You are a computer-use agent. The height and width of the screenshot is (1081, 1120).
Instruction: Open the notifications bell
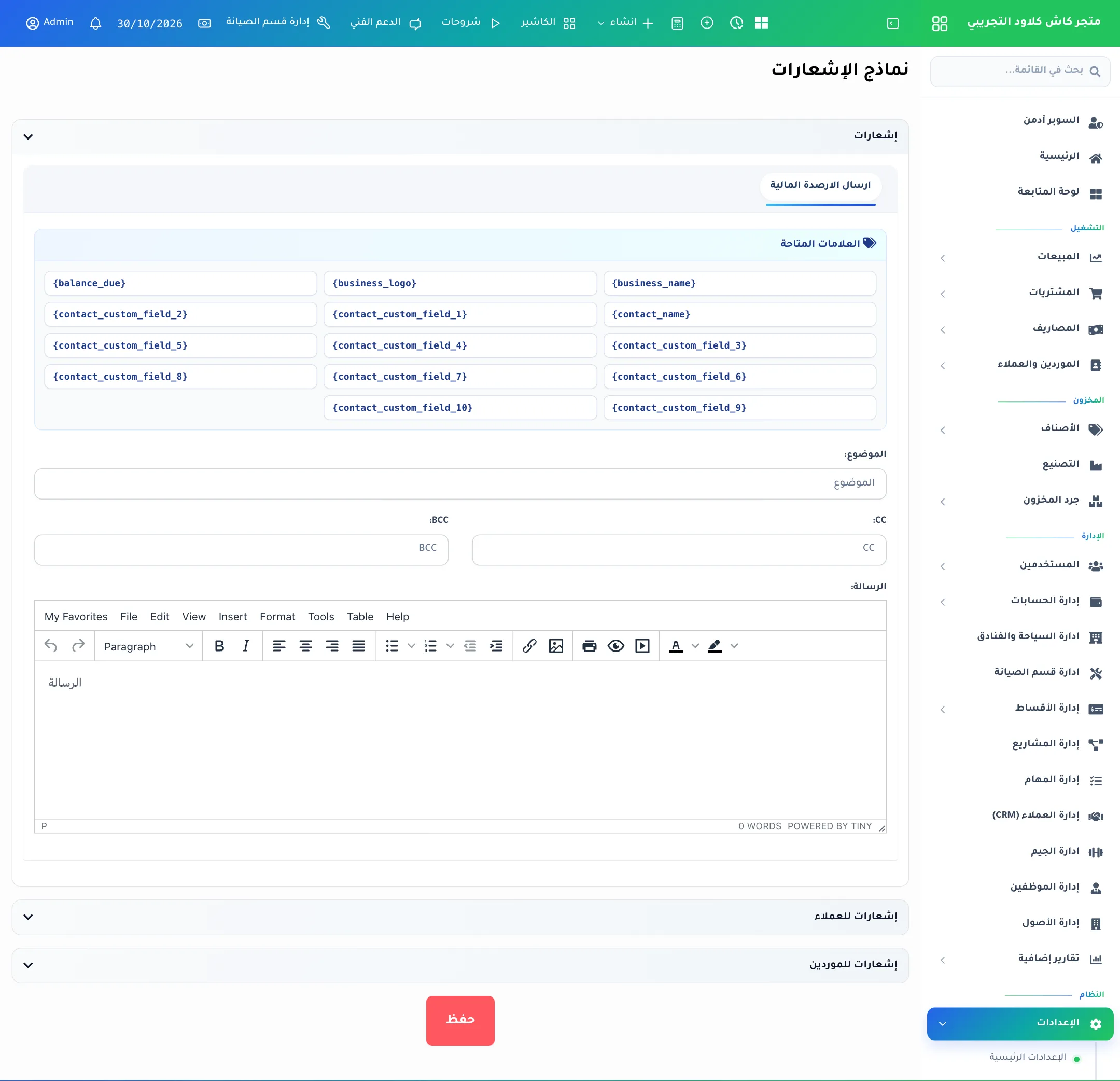pos(96,23)
